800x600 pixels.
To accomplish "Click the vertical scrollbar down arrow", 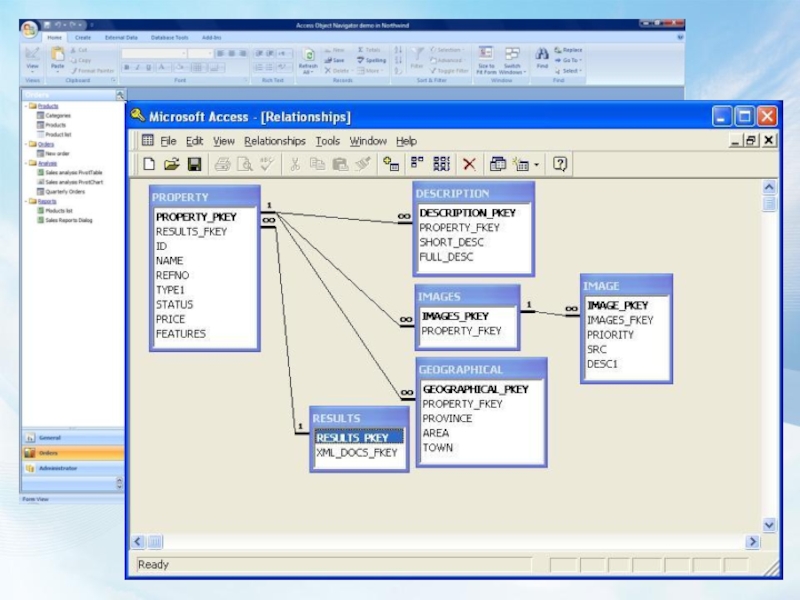I will tap(768, 524).
